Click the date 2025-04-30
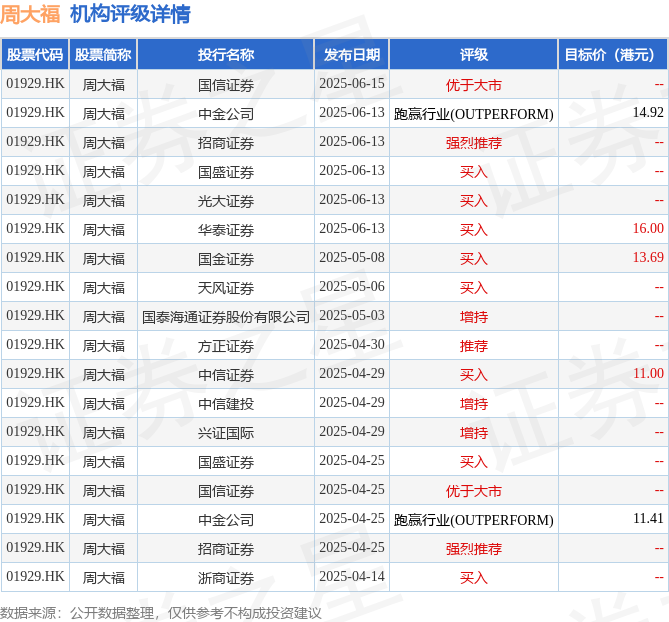 coord(352,345)
